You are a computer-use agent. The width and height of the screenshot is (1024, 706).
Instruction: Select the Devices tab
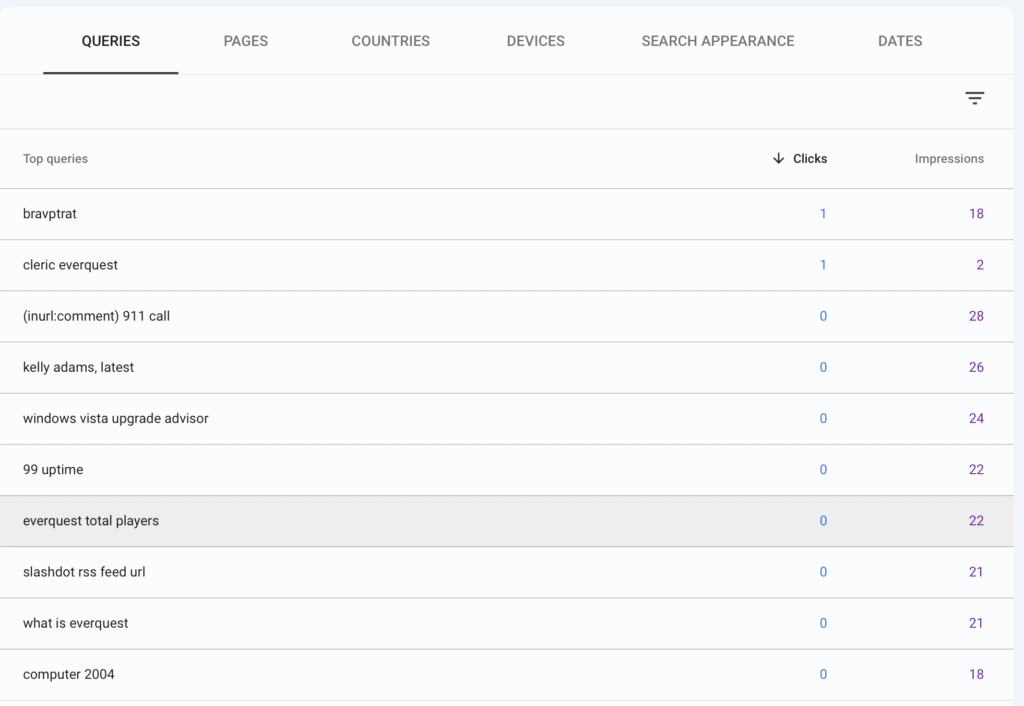click(x=535, y=41)
